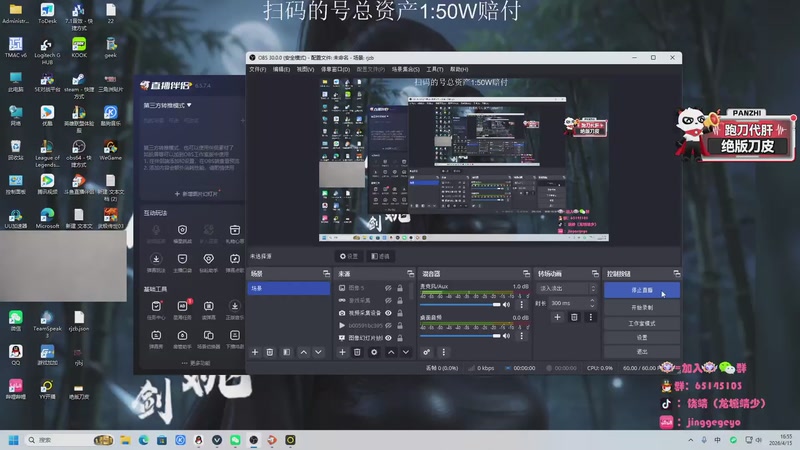Open Windows Start menu on taskbar
Image resolution: width=800 pixels, height=450 pixels.
pos(14,440)
